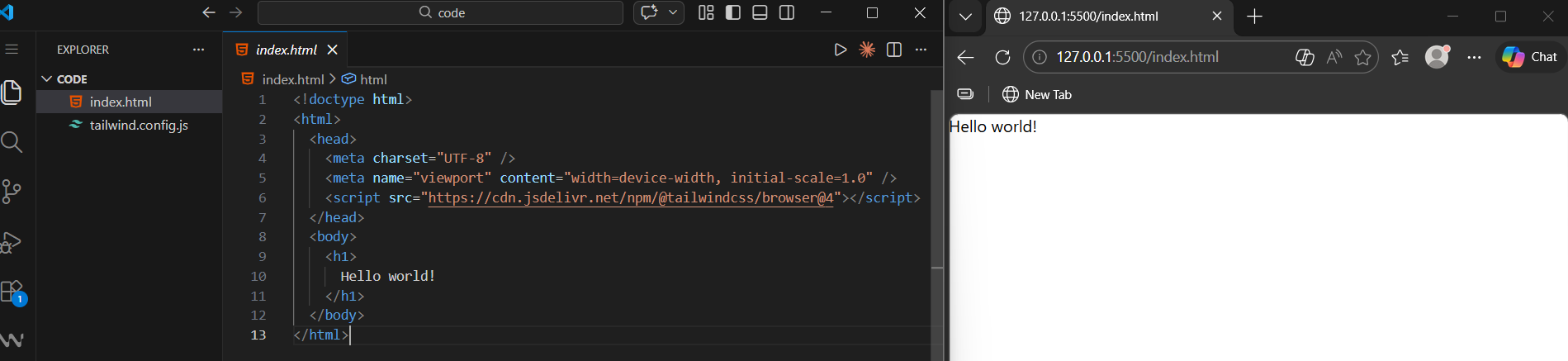Click the browser address bar URL
Image resolution: width=1568 pixels, height=361 pixels.
1138,57
